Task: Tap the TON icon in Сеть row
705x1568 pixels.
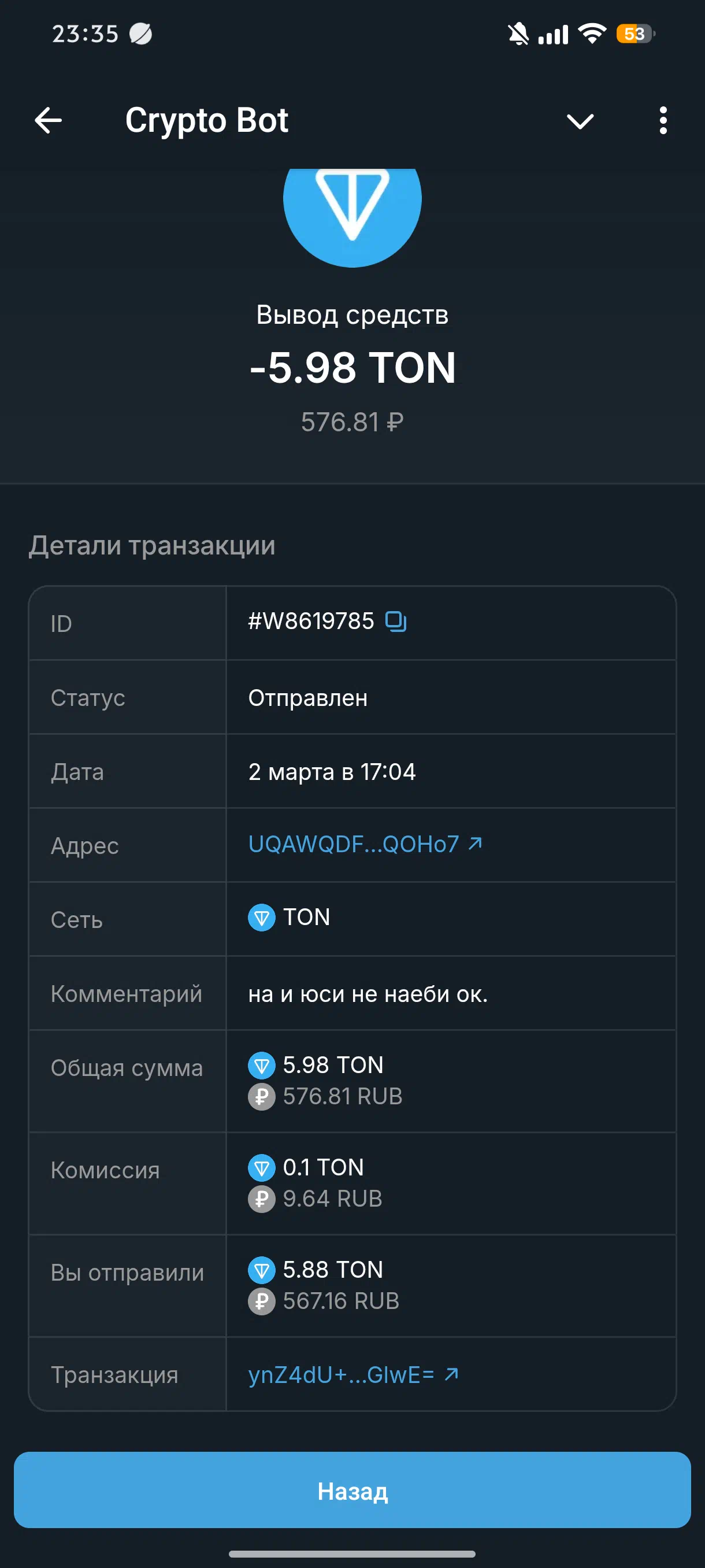Action: [262, 918]
